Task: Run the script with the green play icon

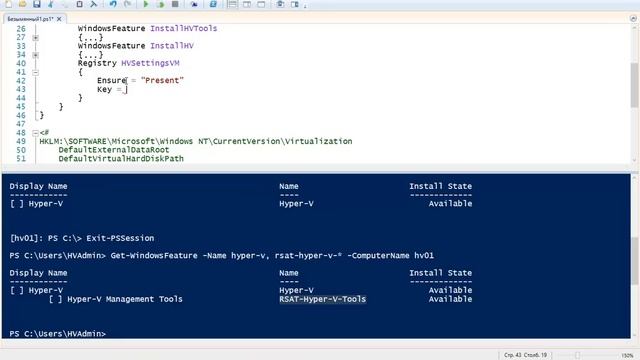Action: (146, 4)
